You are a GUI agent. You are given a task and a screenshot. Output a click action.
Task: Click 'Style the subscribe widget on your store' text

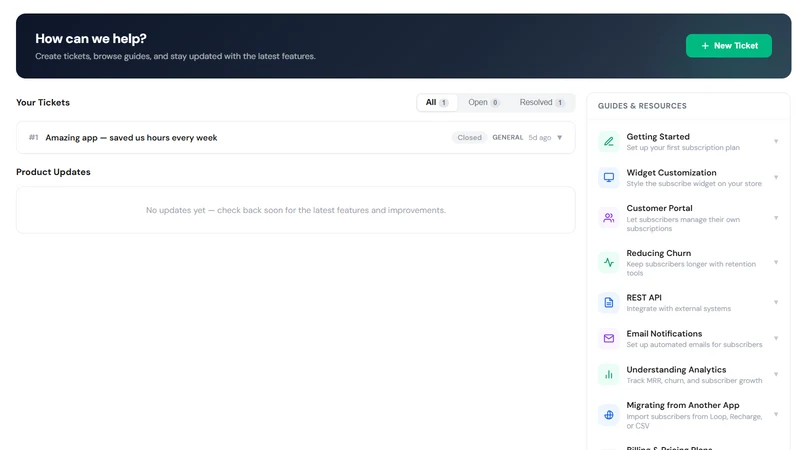click(694, 184)
